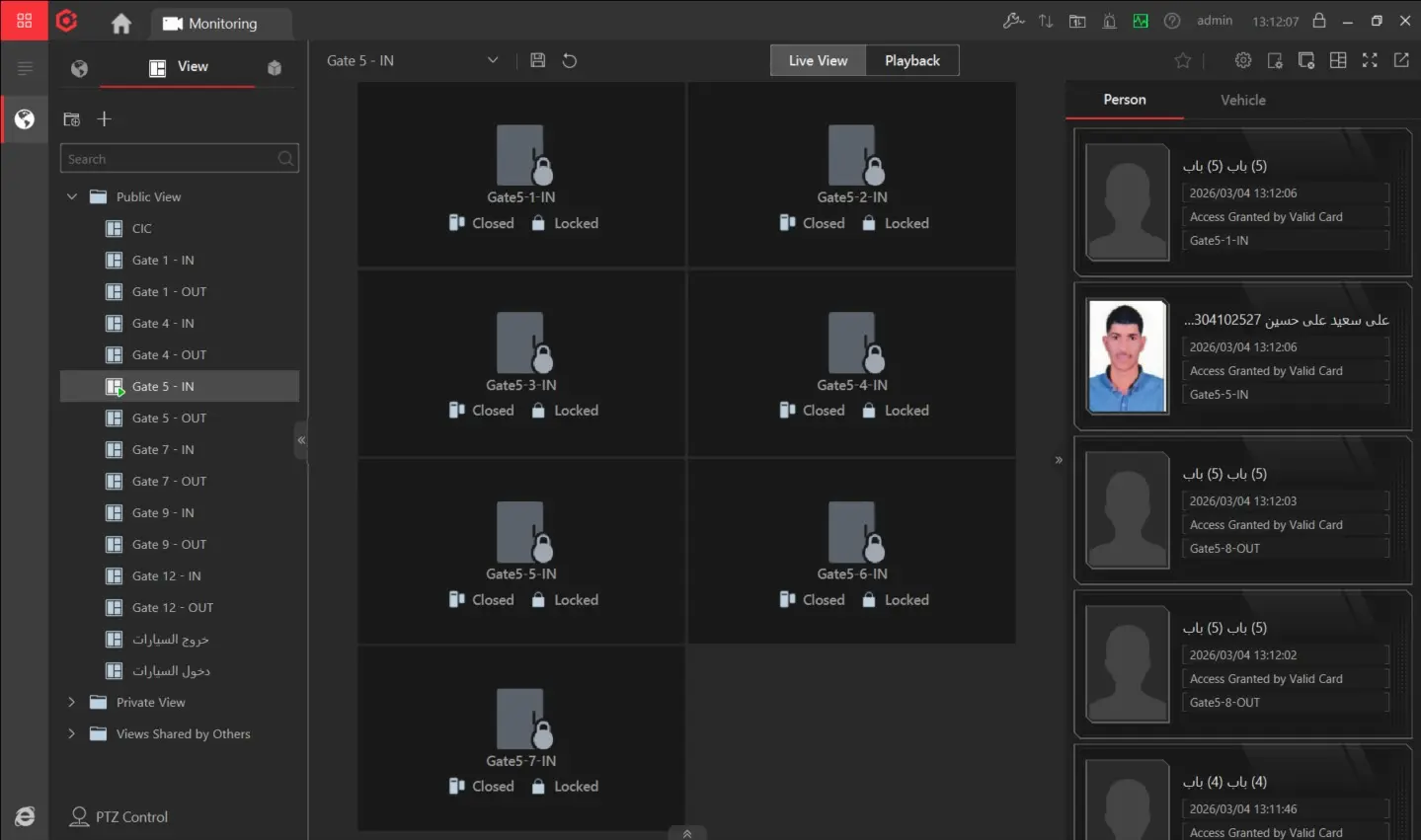The height and width of the screenshot is (840, 1421).
Task: Open PTZ Control panel
Action: 119,816
